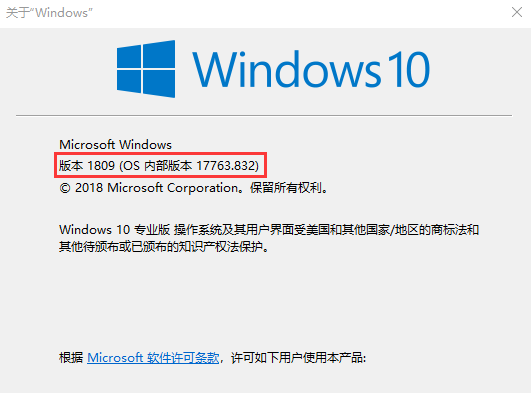Select the Microsoft Windows heading text
Image resolution: width=531 pixels, height=393 pixels.
point(115,145)
